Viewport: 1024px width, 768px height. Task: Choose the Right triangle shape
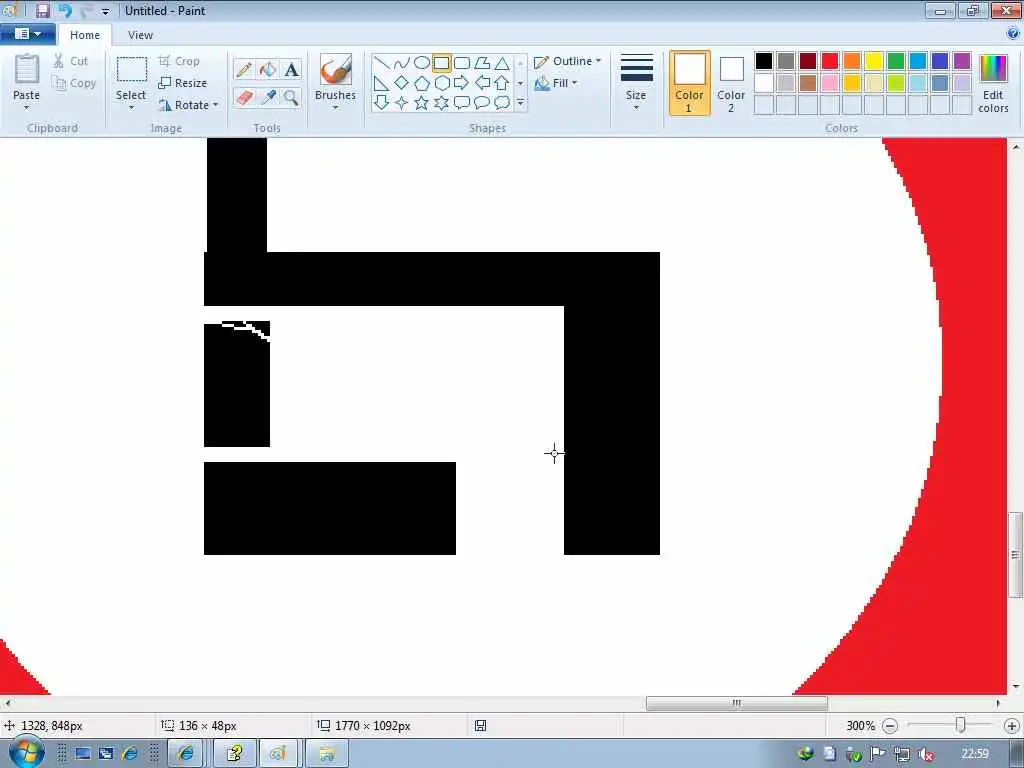pos(382,83)
